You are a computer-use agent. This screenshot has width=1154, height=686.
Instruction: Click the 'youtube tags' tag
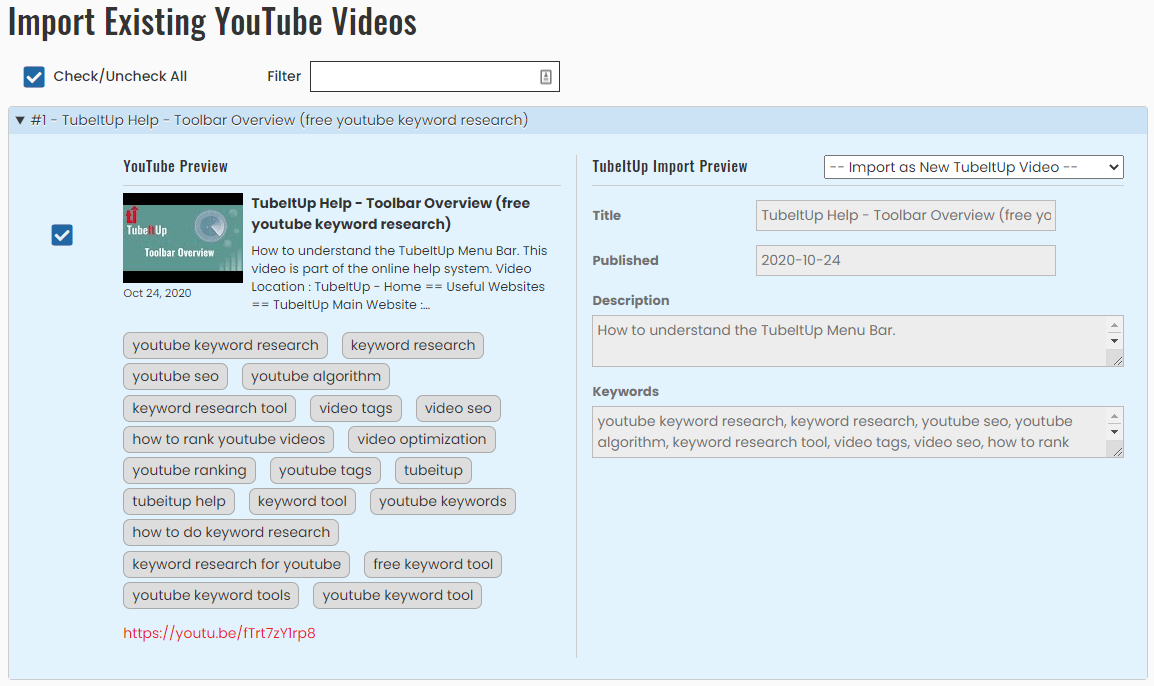[x=325, y=470]
